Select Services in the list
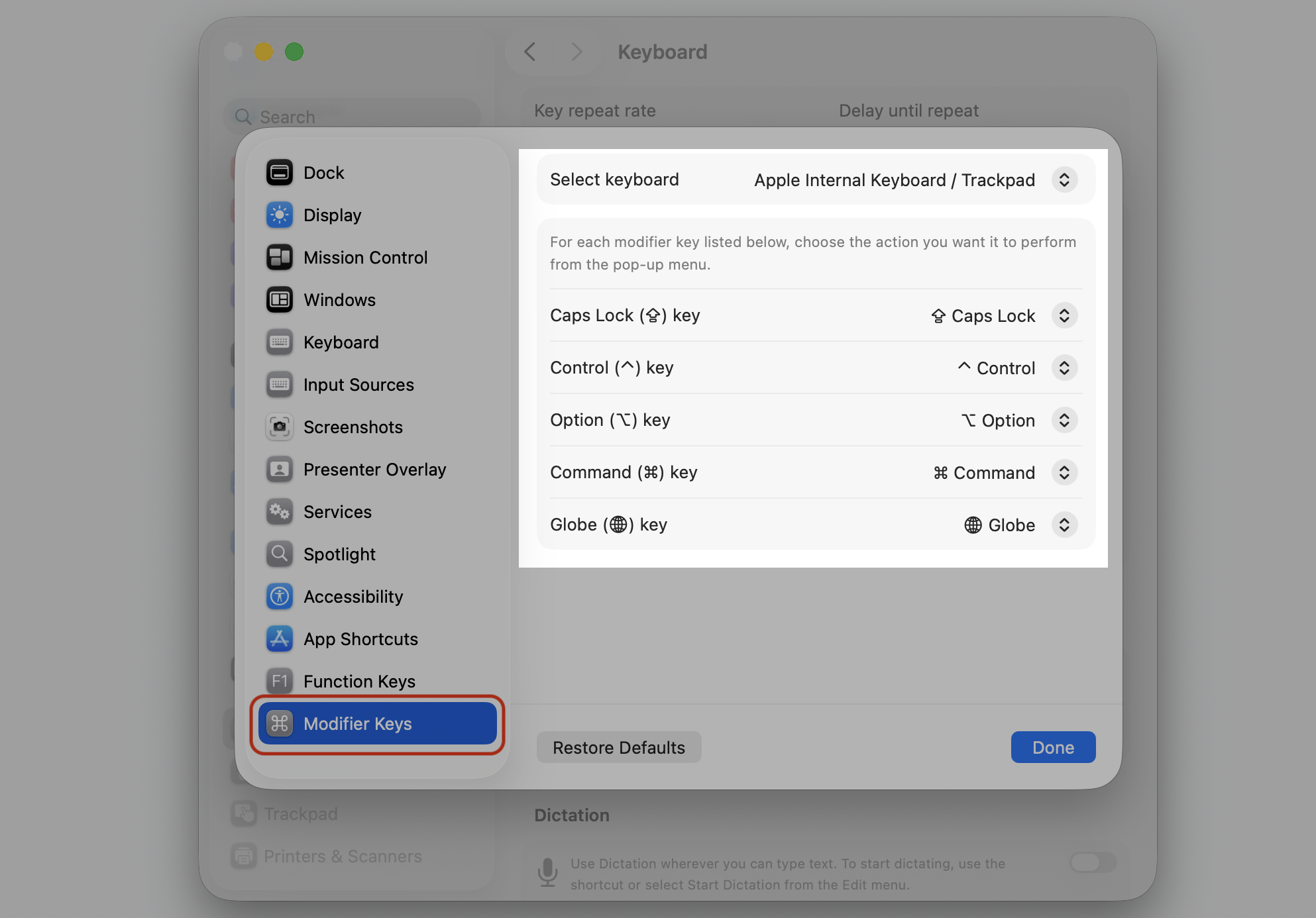 (377, 512)
